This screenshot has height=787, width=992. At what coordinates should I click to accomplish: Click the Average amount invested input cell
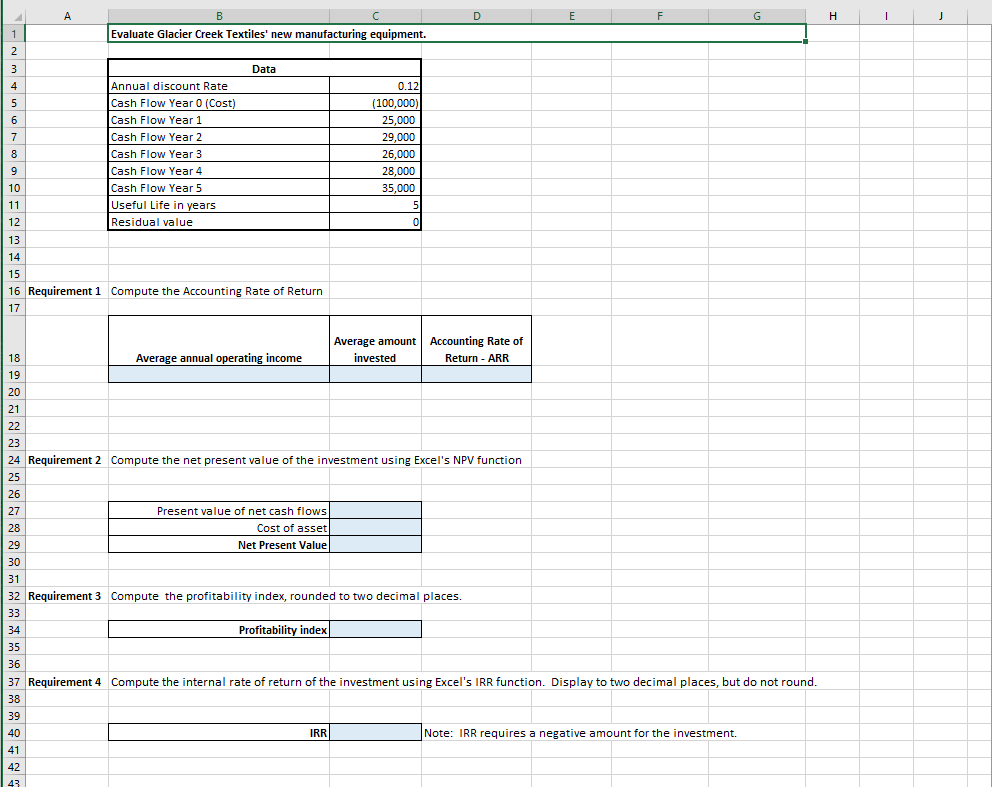point(375,373)
